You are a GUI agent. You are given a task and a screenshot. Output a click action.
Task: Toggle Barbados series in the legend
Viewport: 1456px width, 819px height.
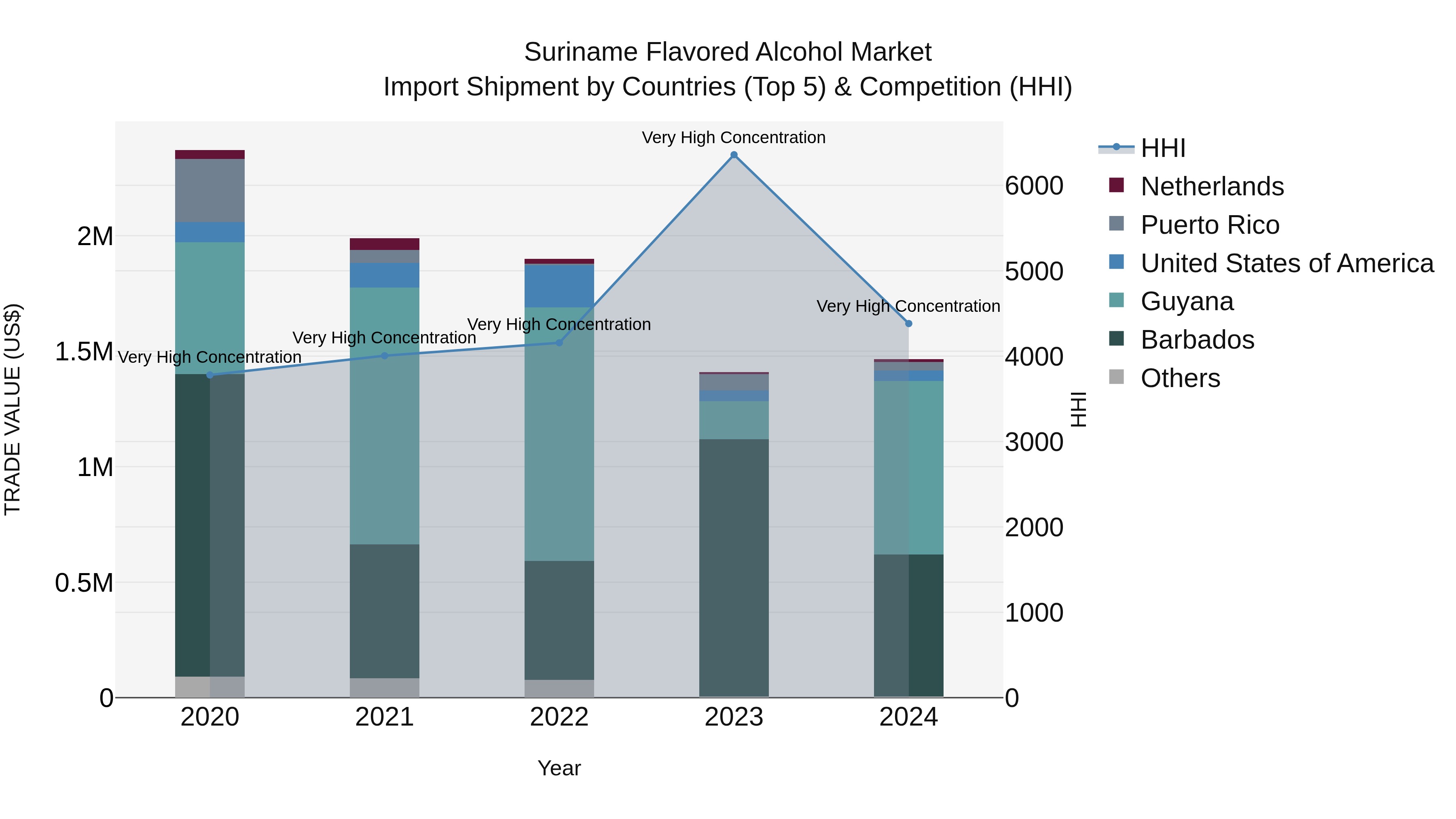click(x=1181, y=340)
